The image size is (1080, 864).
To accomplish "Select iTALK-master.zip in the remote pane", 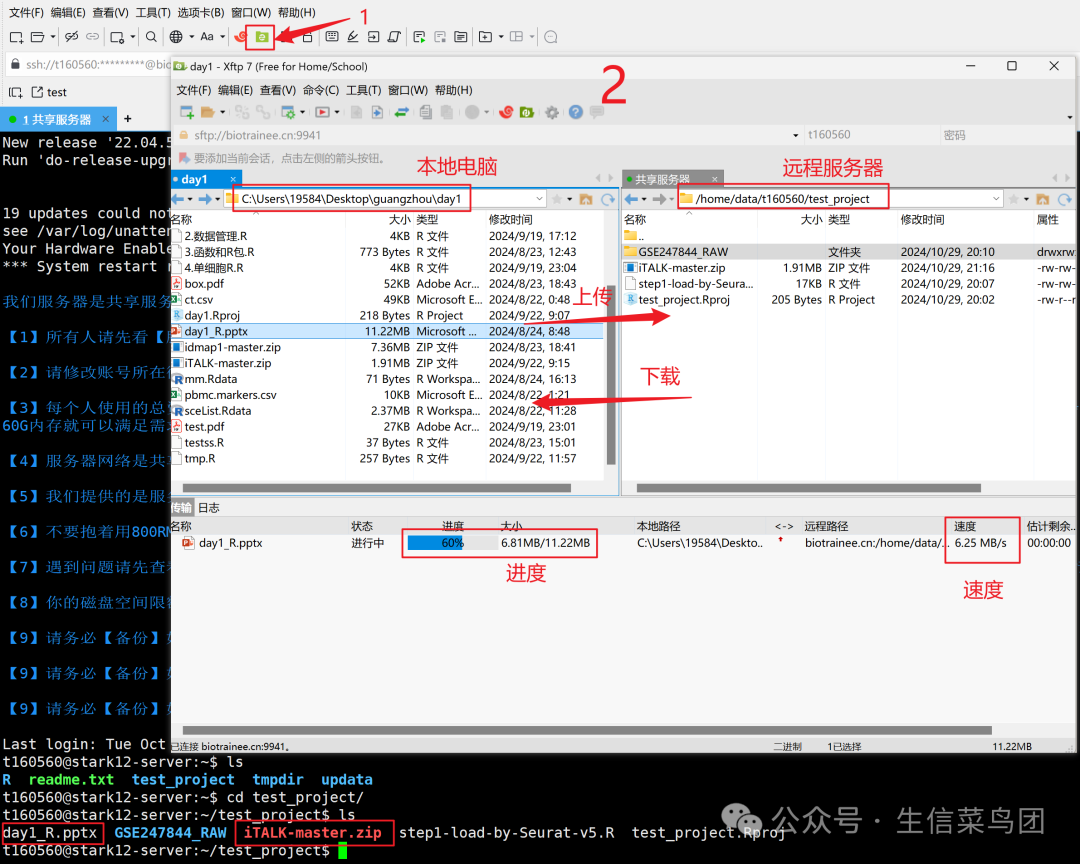I will pos(681,268).
